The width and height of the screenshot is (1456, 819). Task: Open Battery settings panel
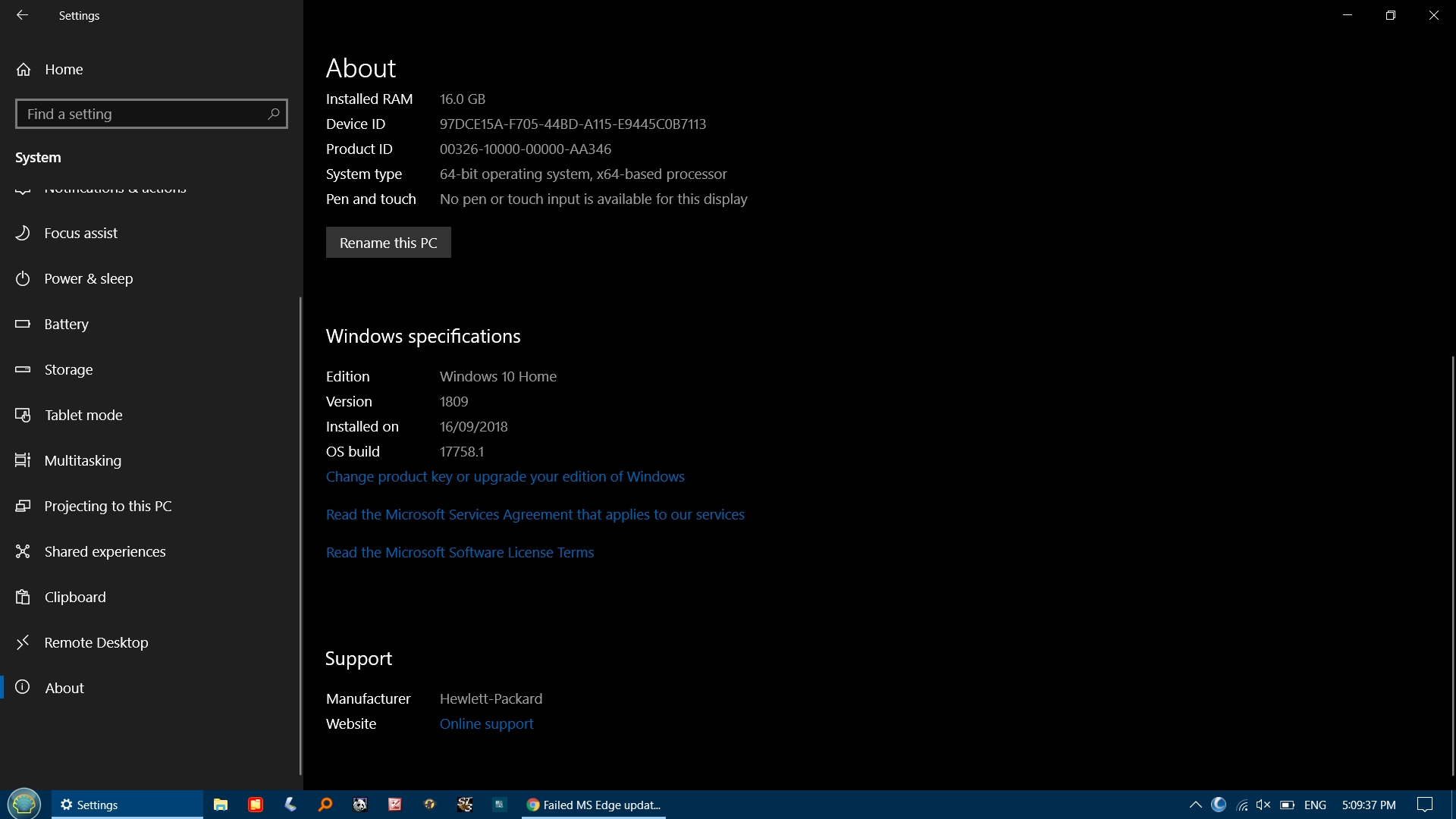pos(67,323)
